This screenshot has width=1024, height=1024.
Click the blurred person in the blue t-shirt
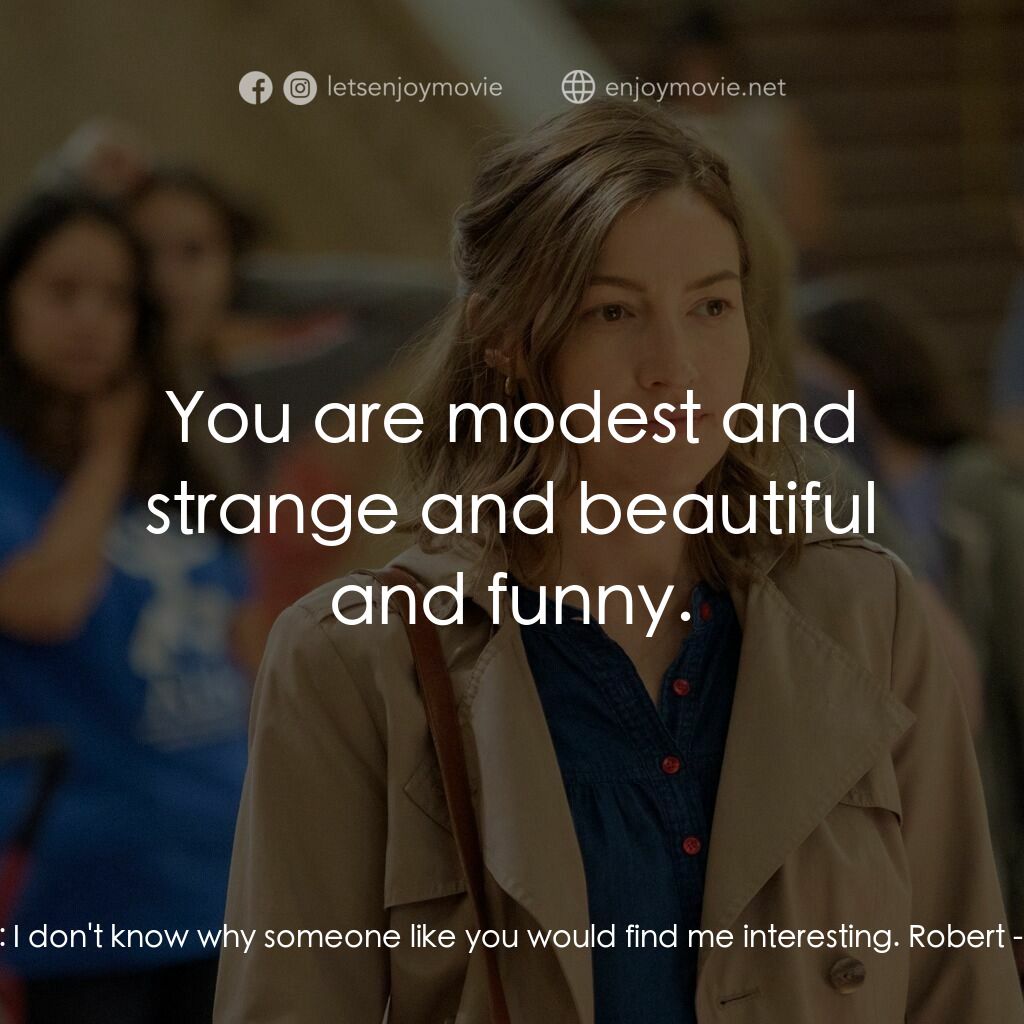(x=120, y=600)
